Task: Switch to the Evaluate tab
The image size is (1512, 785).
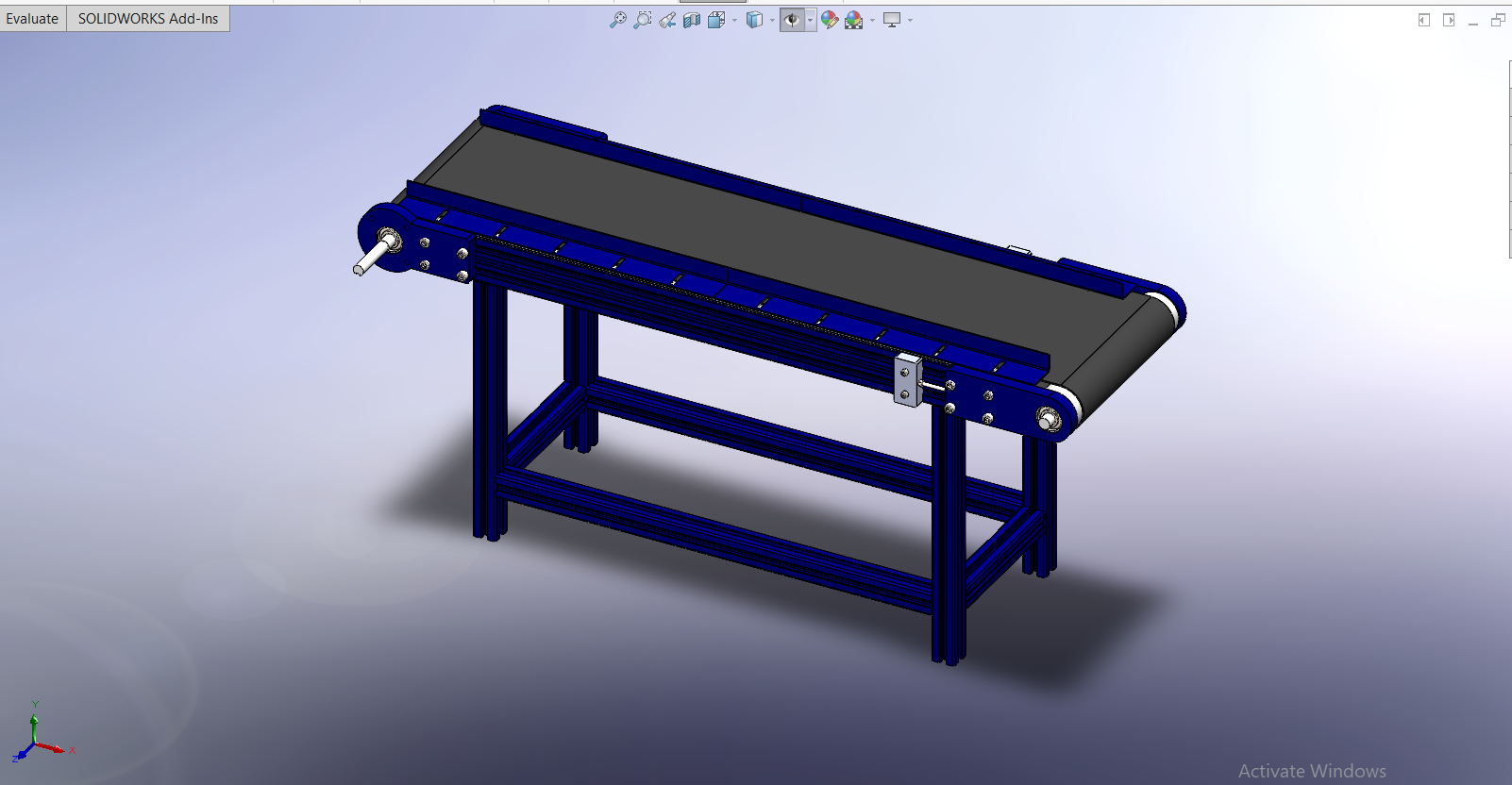Action: 32,19
